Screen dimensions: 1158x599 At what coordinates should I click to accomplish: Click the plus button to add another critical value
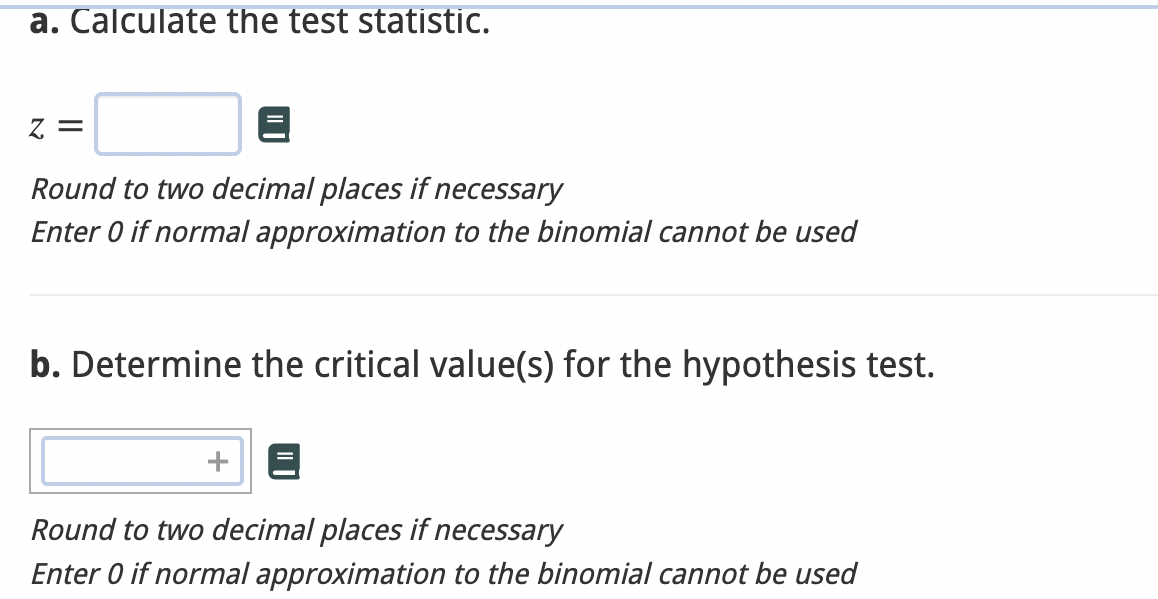click(218, 461)
